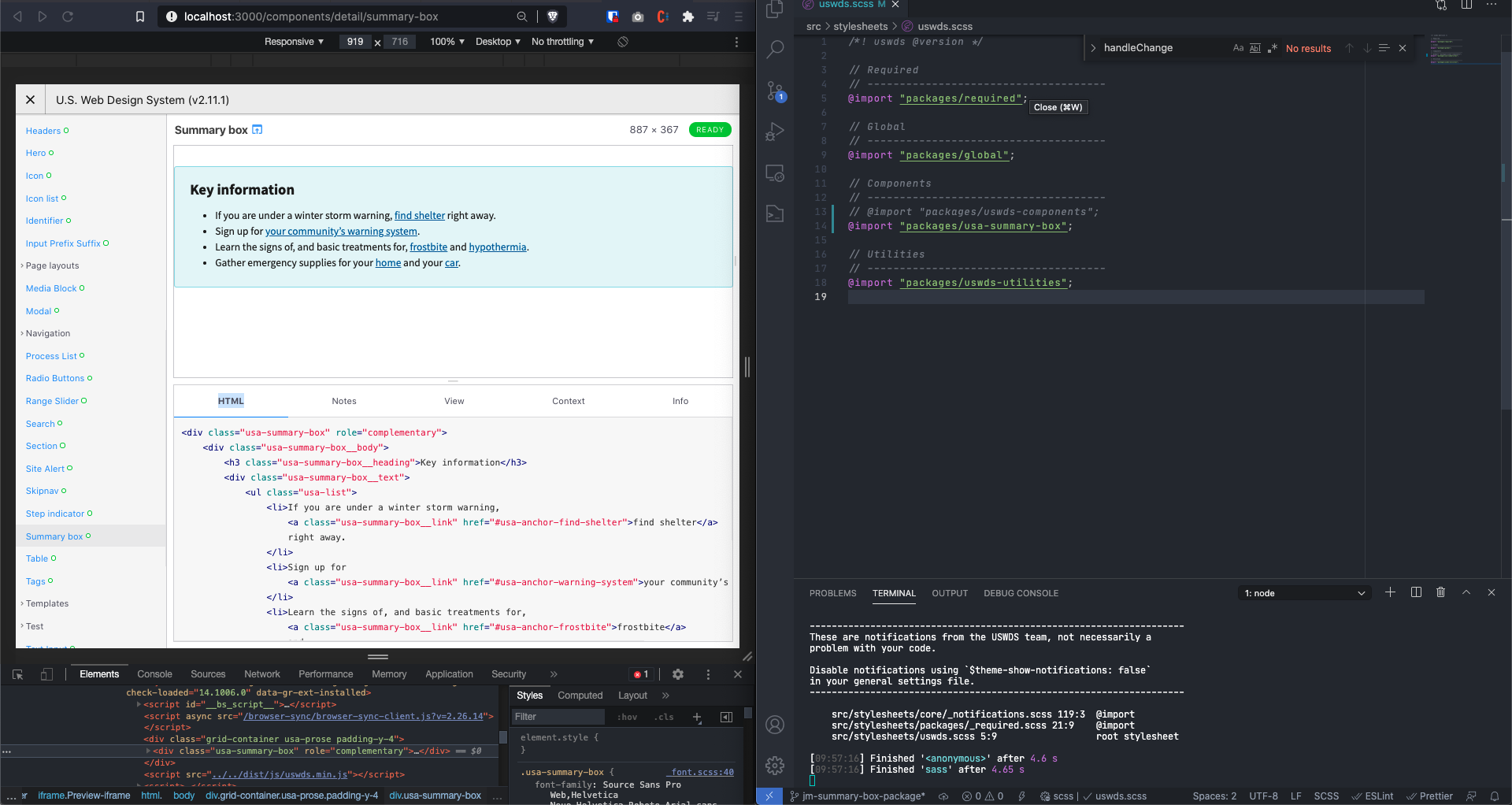The image size is (1512, 805).
Task: Toggle the :hov element state button
Action: pos(628,717)
